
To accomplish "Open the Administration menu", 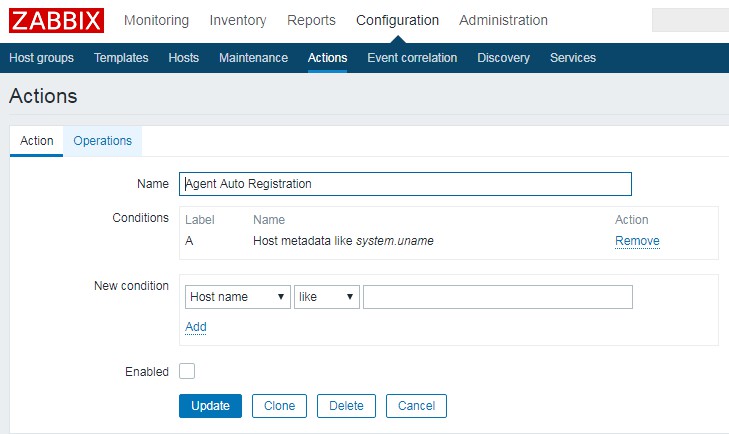I will click(503, 20).
